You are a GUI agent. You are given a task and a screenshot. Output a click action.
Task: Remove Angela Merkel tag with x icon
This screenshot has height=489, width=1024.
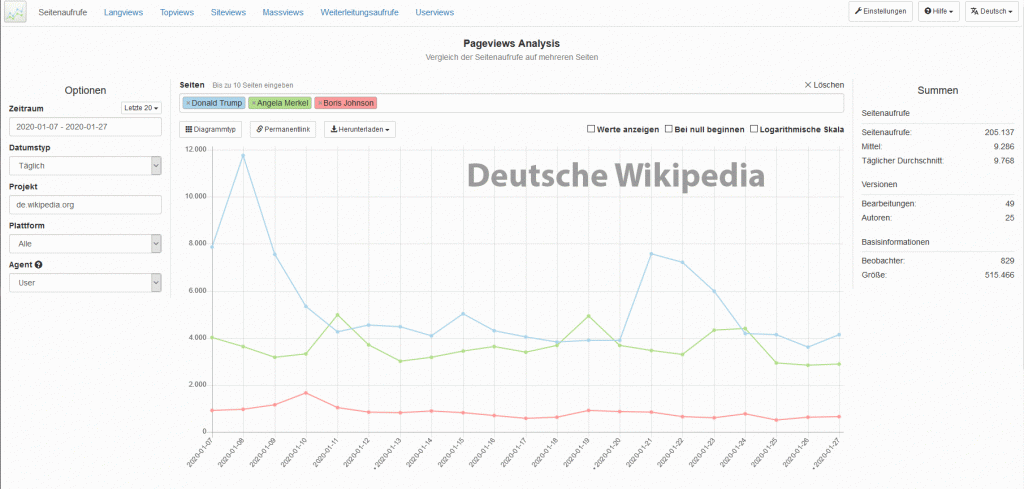(x=254, y=103)
